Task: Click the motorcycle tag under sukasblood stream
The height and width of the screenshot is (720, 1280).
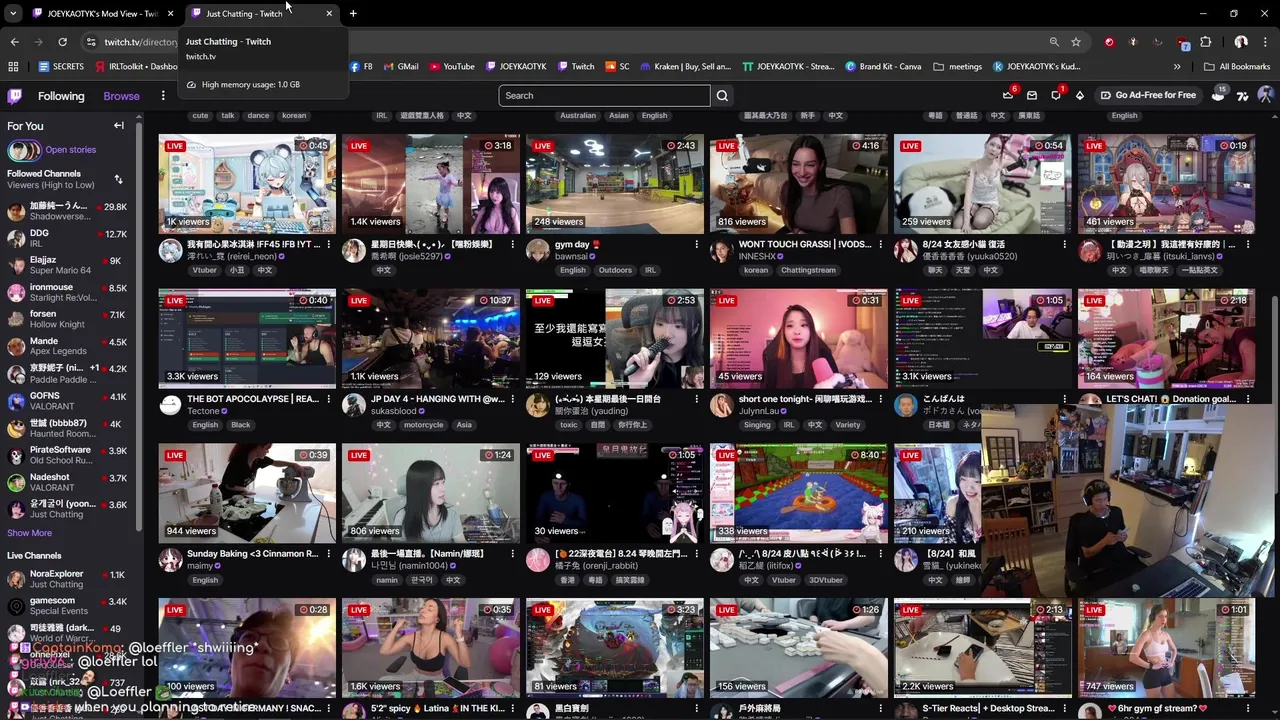Action: 423,425
